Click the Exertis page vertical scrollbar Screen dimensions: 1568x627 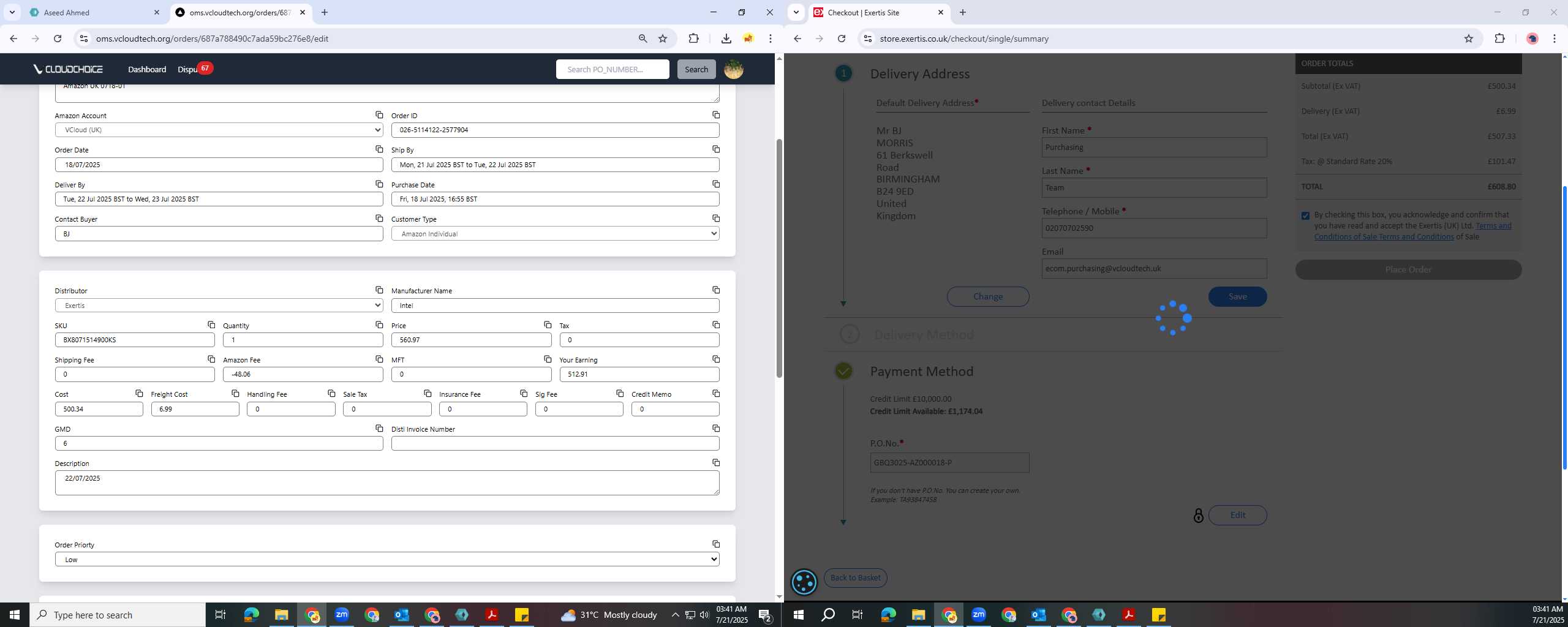pyautogui.click(x=1564, y=328)
